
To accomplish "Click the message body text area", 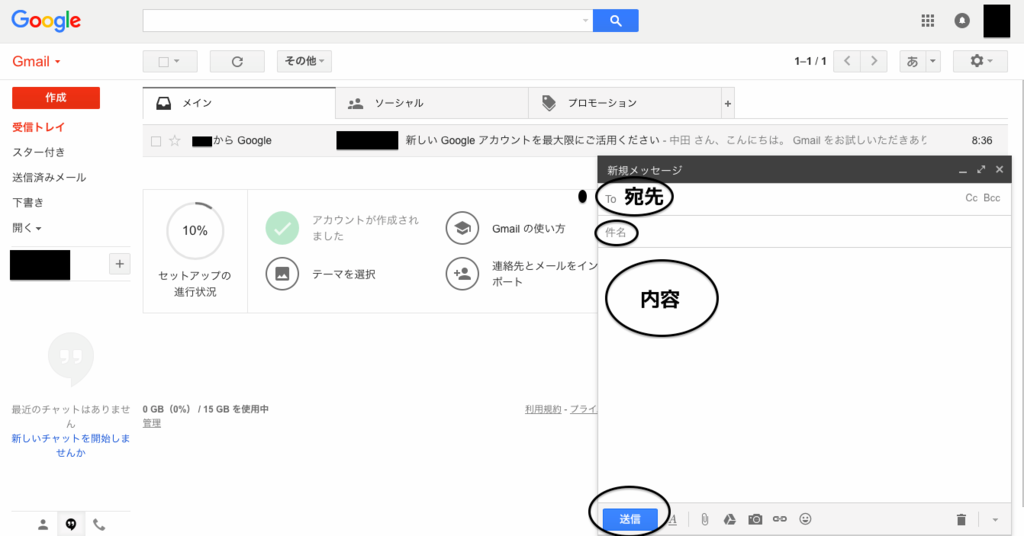I will tap(804, 375).
